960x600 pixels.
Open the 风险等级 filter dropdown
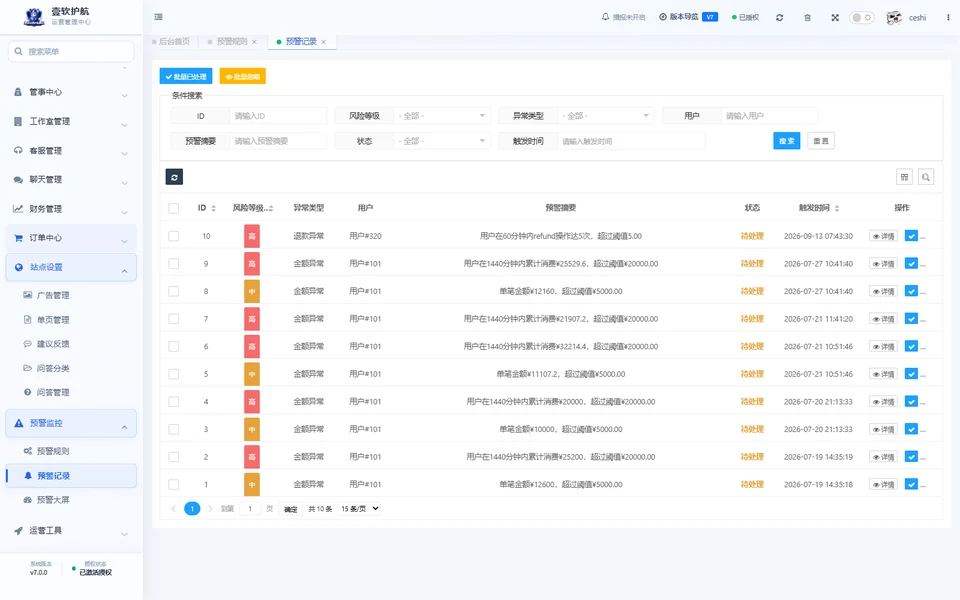point(441,116)
